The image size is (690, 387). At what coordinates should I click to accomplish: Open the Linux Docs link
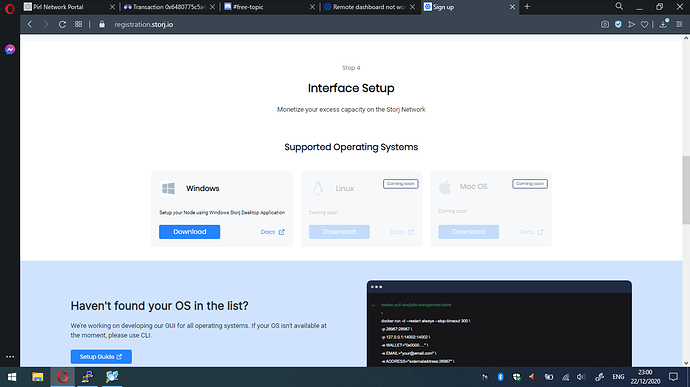click(x=402, y=232)
